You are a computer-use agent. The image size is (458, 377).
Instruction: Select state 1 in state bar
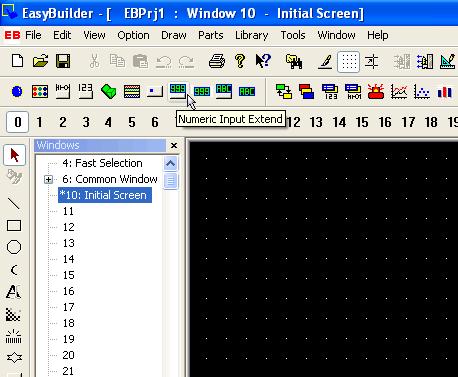tap(39, 122)
